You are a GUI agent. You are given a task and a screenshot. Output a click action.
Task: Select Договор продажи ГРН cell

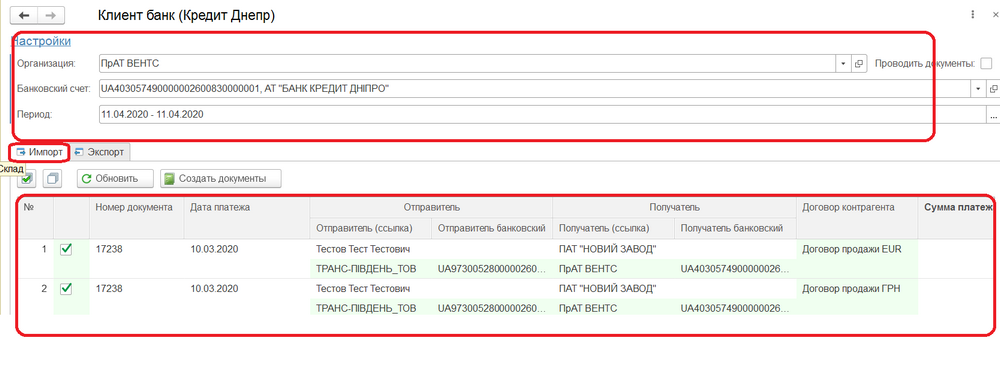857,288
